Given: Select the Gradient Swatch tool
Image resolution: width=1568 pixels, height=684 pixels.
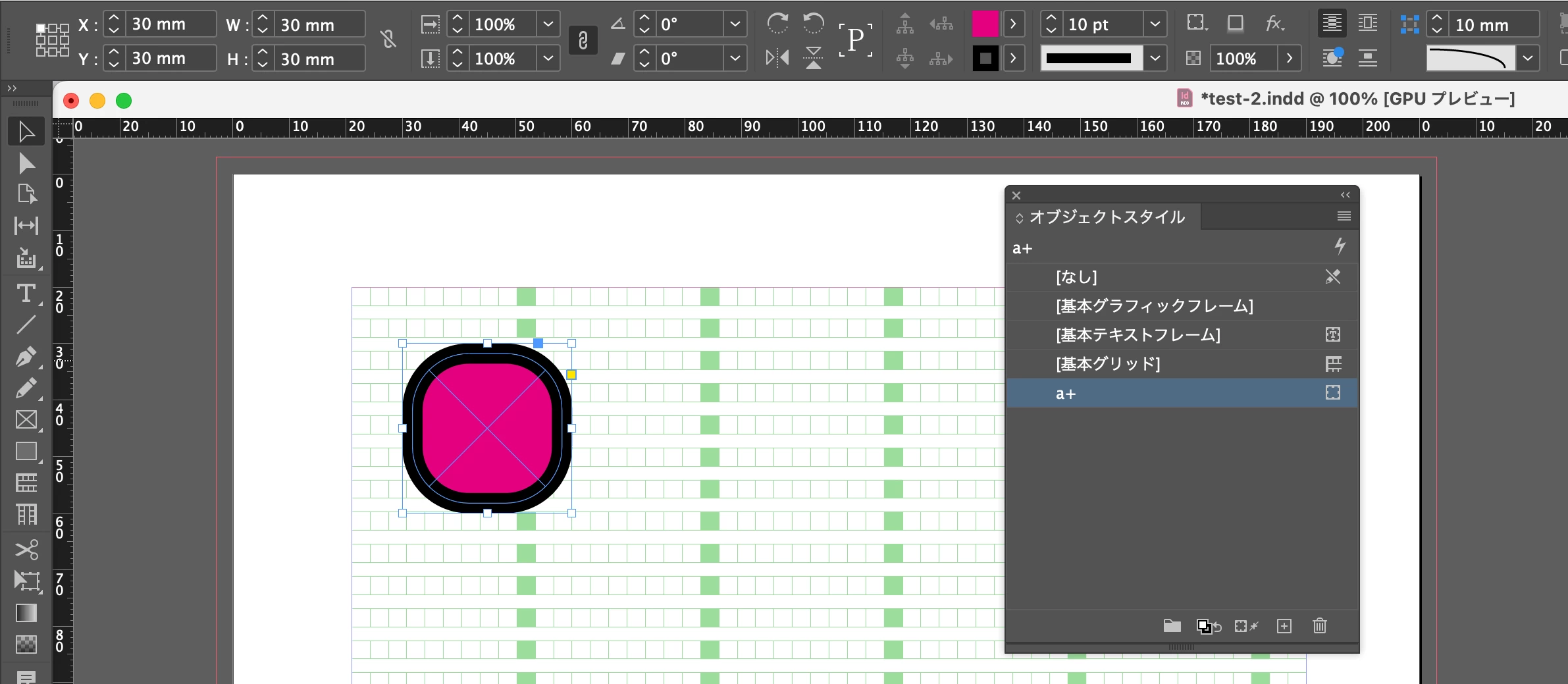Looking at the screenshot, I should (26, 613).
